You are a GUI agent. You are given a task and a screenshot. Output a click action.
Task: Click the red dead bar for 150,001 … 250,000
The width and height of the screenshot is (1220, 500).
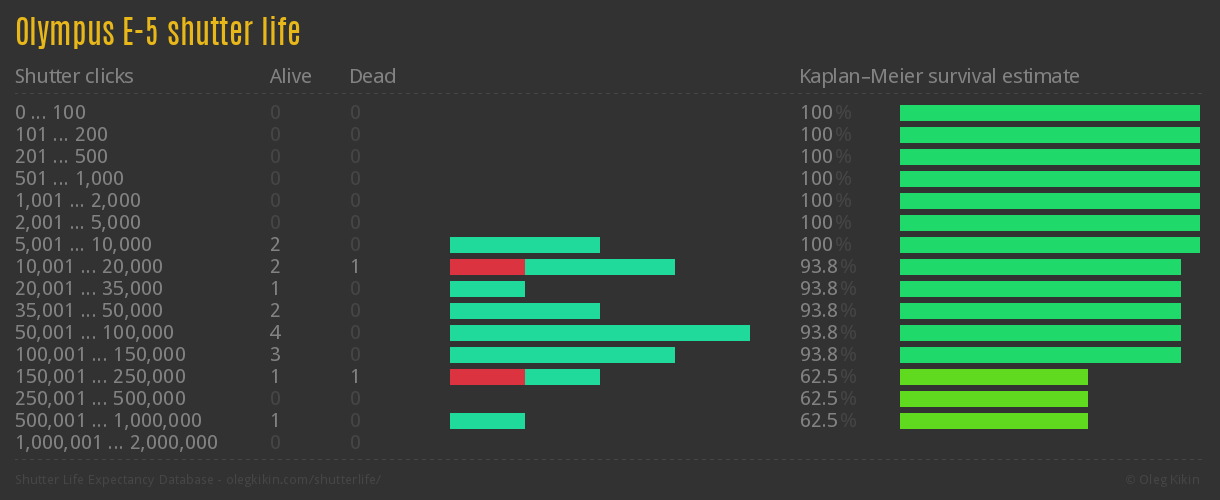point(487,377)
